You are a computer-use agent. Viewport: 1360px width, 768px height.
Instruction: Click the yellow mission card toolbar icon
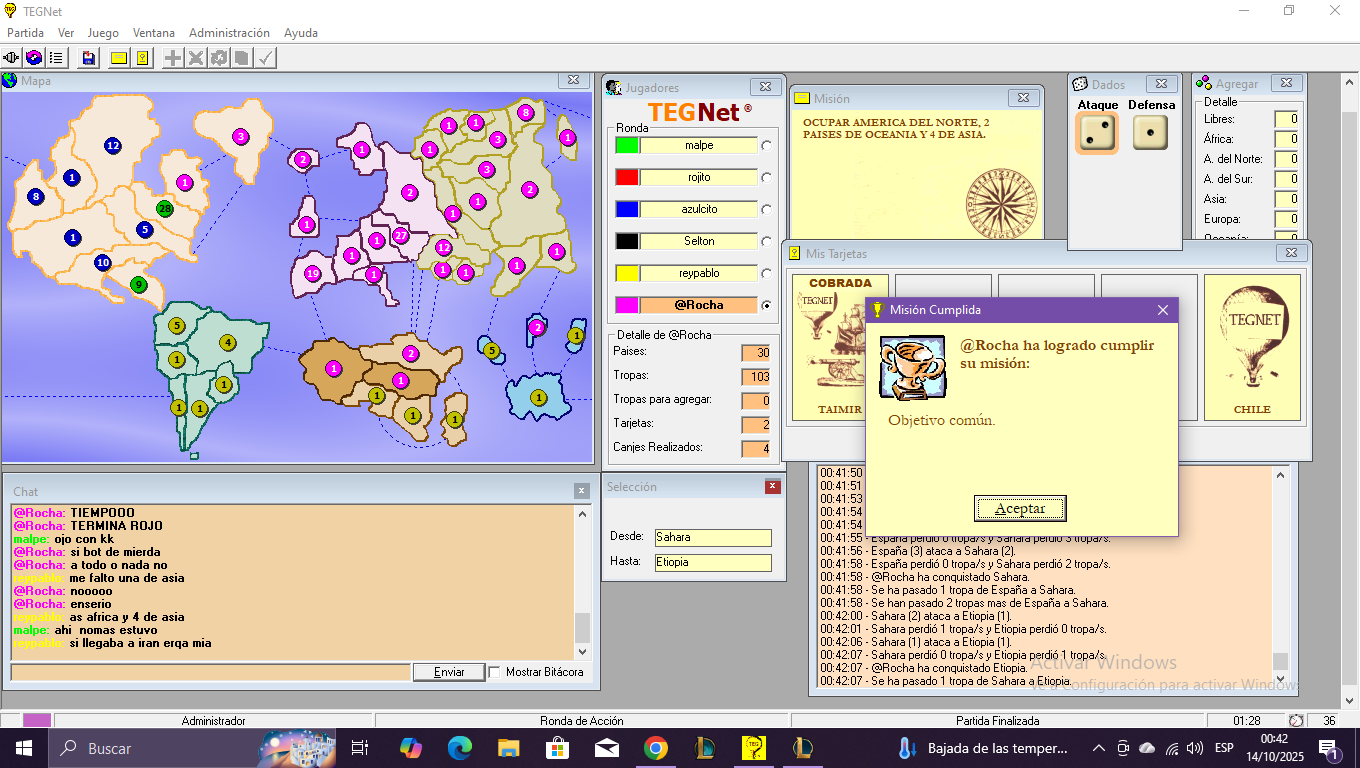(119, 58)
